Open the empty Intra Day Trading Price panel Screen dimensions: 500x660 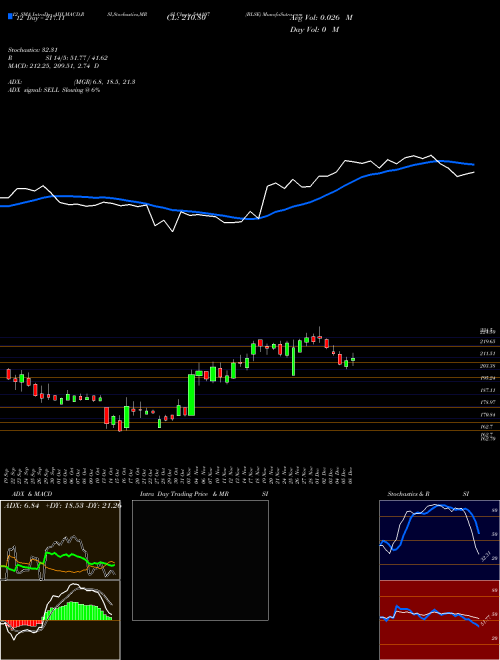click(200, 560)
